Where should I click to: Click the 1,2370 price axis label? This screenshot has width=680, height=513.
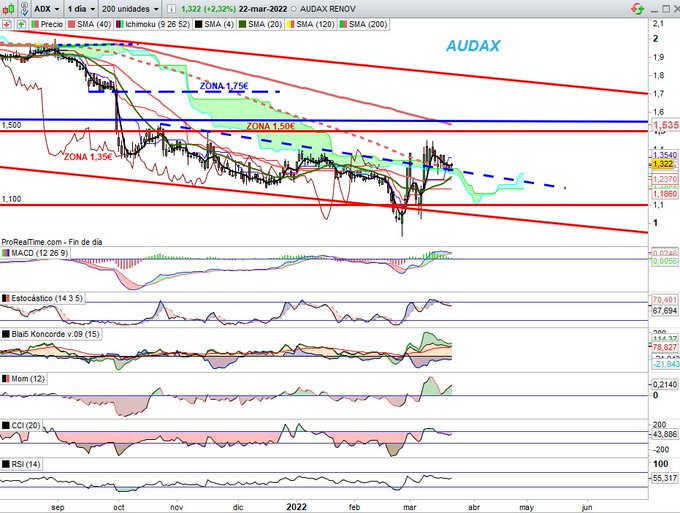click(665, 179)
